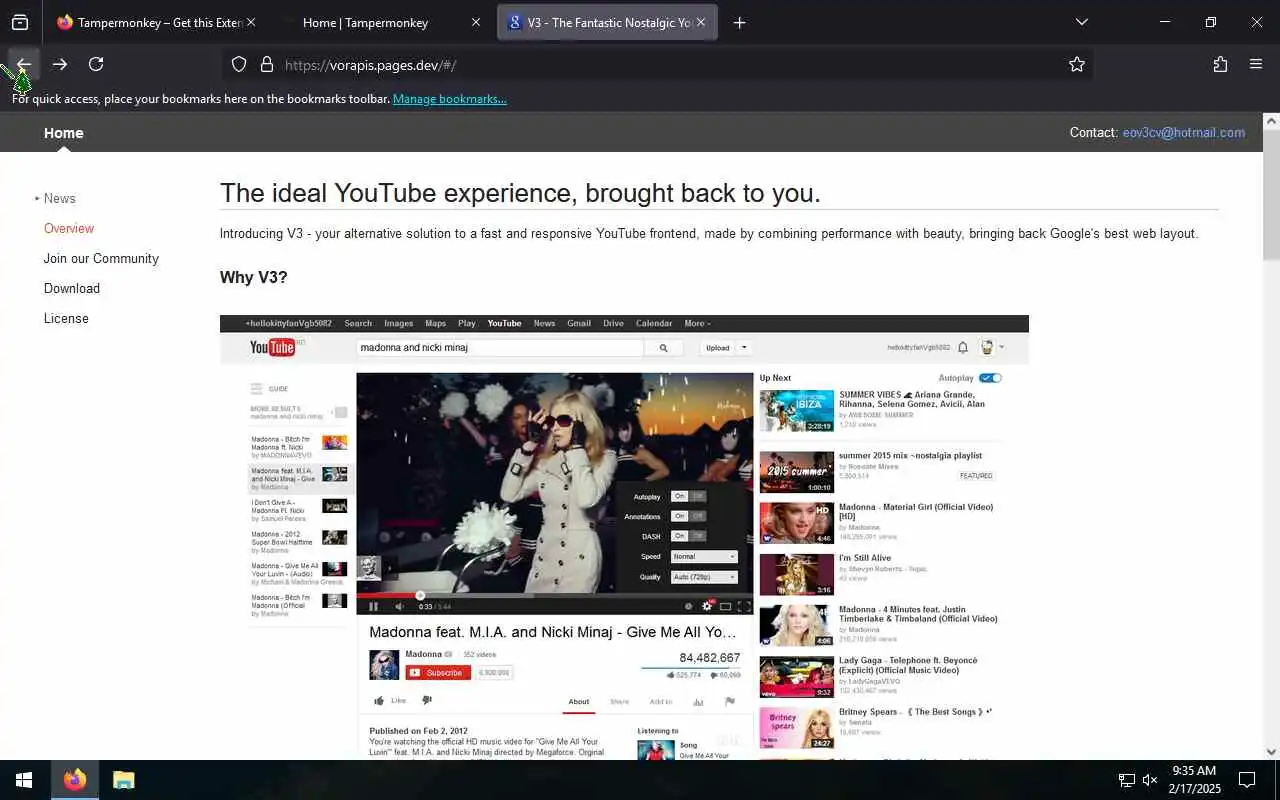Viewport: 1280px width, 800px height.
Task: Reload the current page
Action: [x=96, y=64]
